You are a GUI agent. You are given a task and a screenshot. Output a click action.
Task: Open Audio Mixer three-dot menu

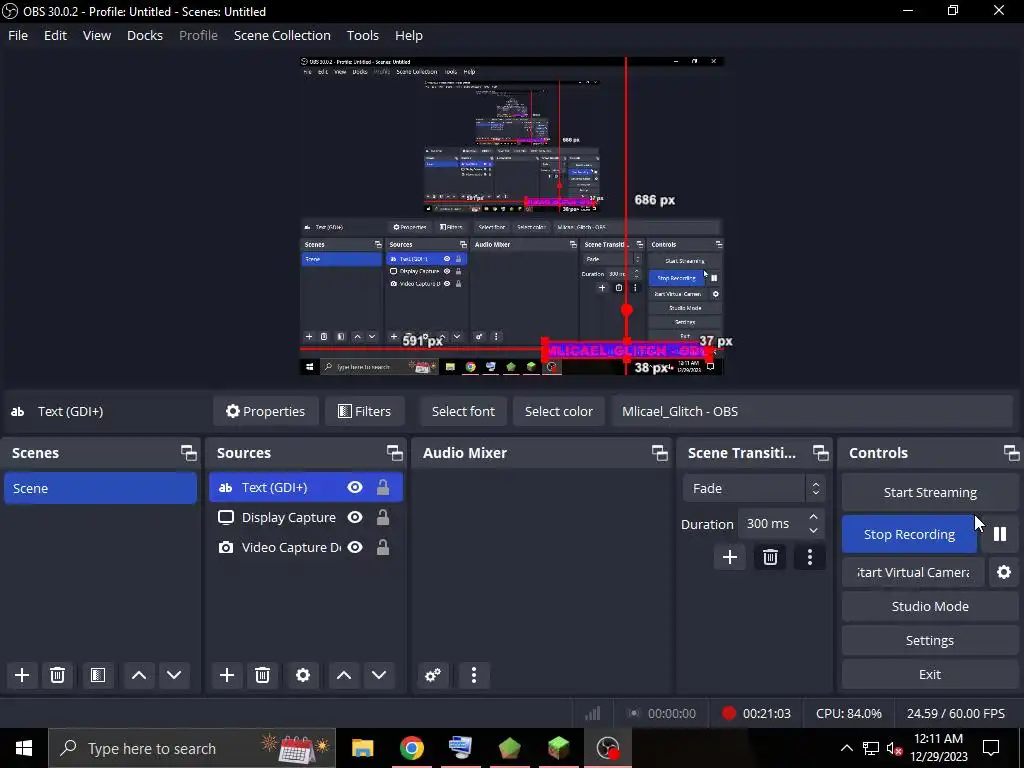tap(474, 675)
